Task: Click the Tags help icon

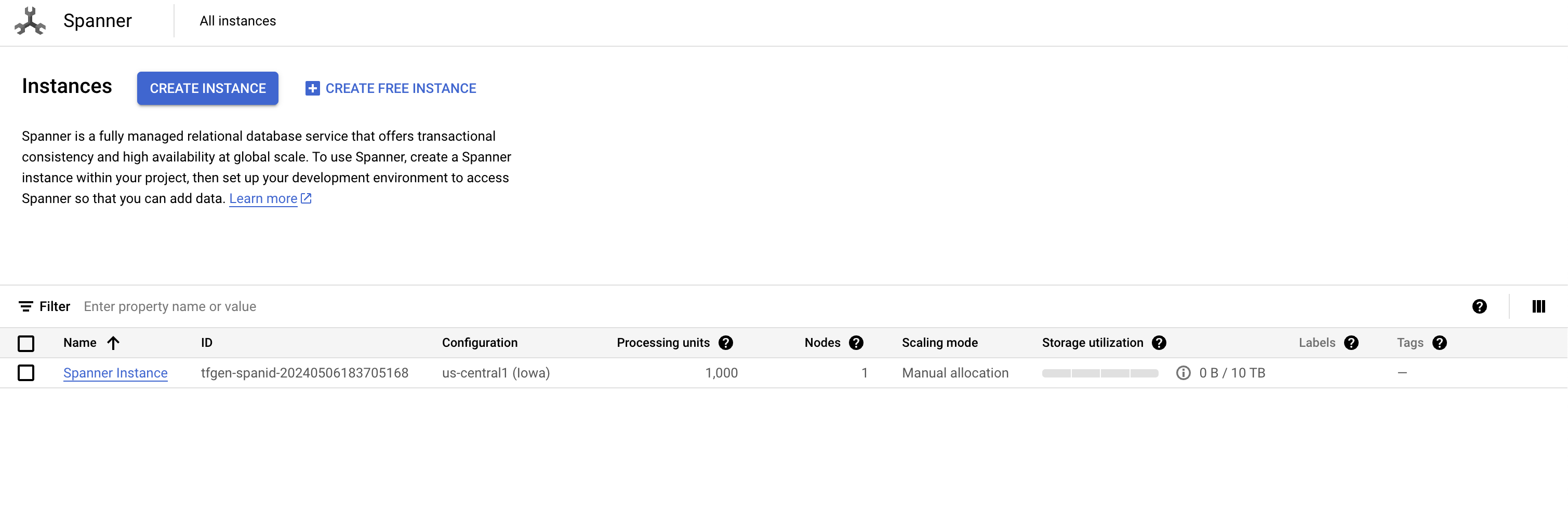Action: point(1440,343)
